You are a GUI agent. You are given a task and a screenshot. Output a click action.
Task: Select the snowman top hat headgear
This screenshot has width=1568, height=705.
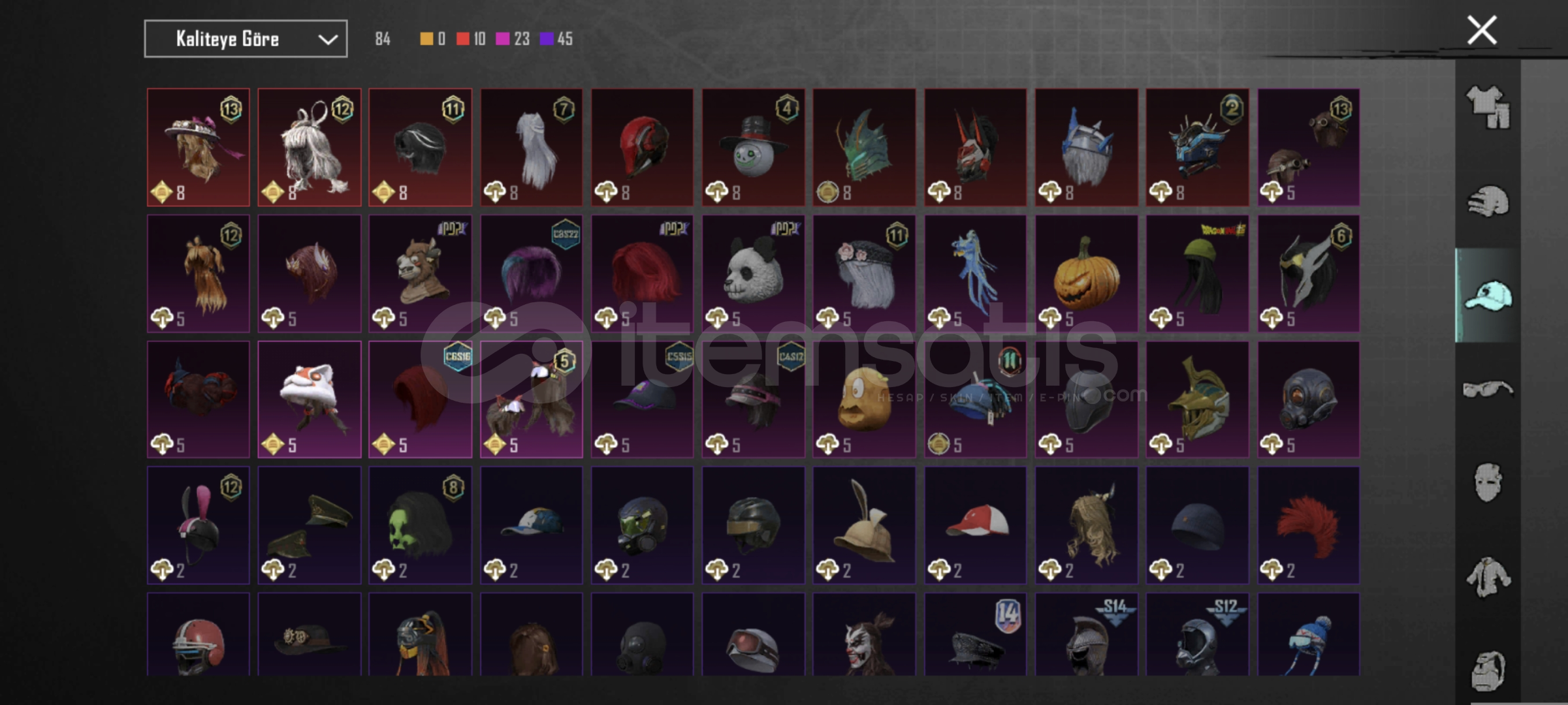[x=753, y=148]
